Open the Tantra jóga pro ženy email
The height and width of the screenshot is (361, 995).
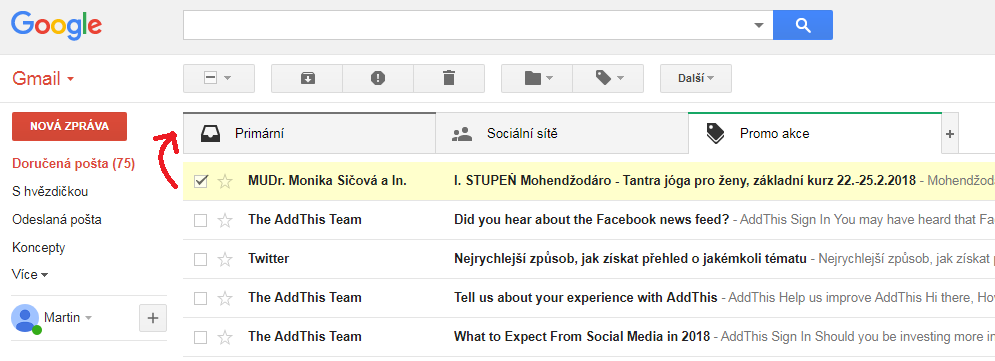[x=685, y=180]
